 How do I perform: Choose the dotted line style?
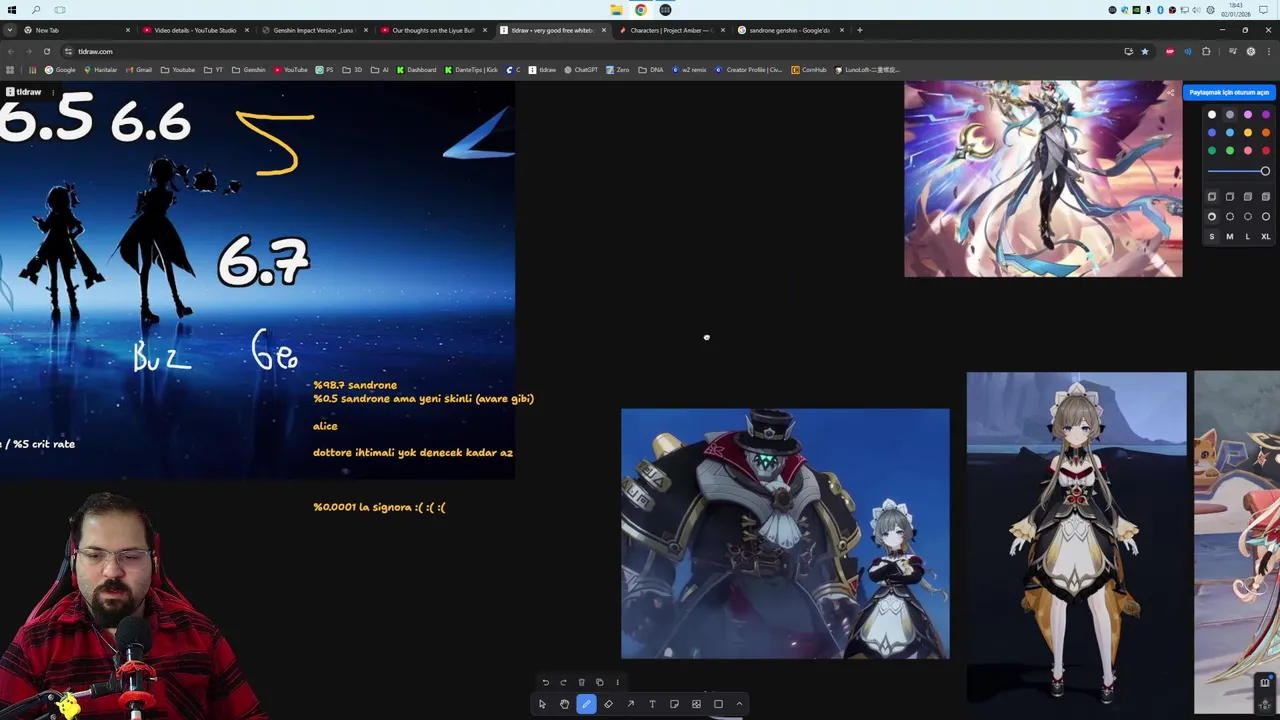coord(1248,216)
